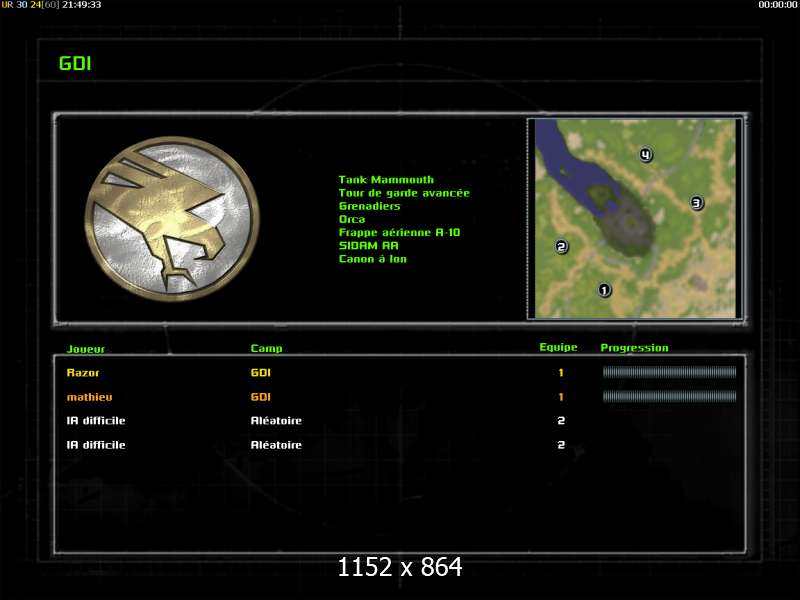This screenshot has width=800, height=600.
Task: Click mathieu's loading progress bar
Action: (x=669, y=396)
